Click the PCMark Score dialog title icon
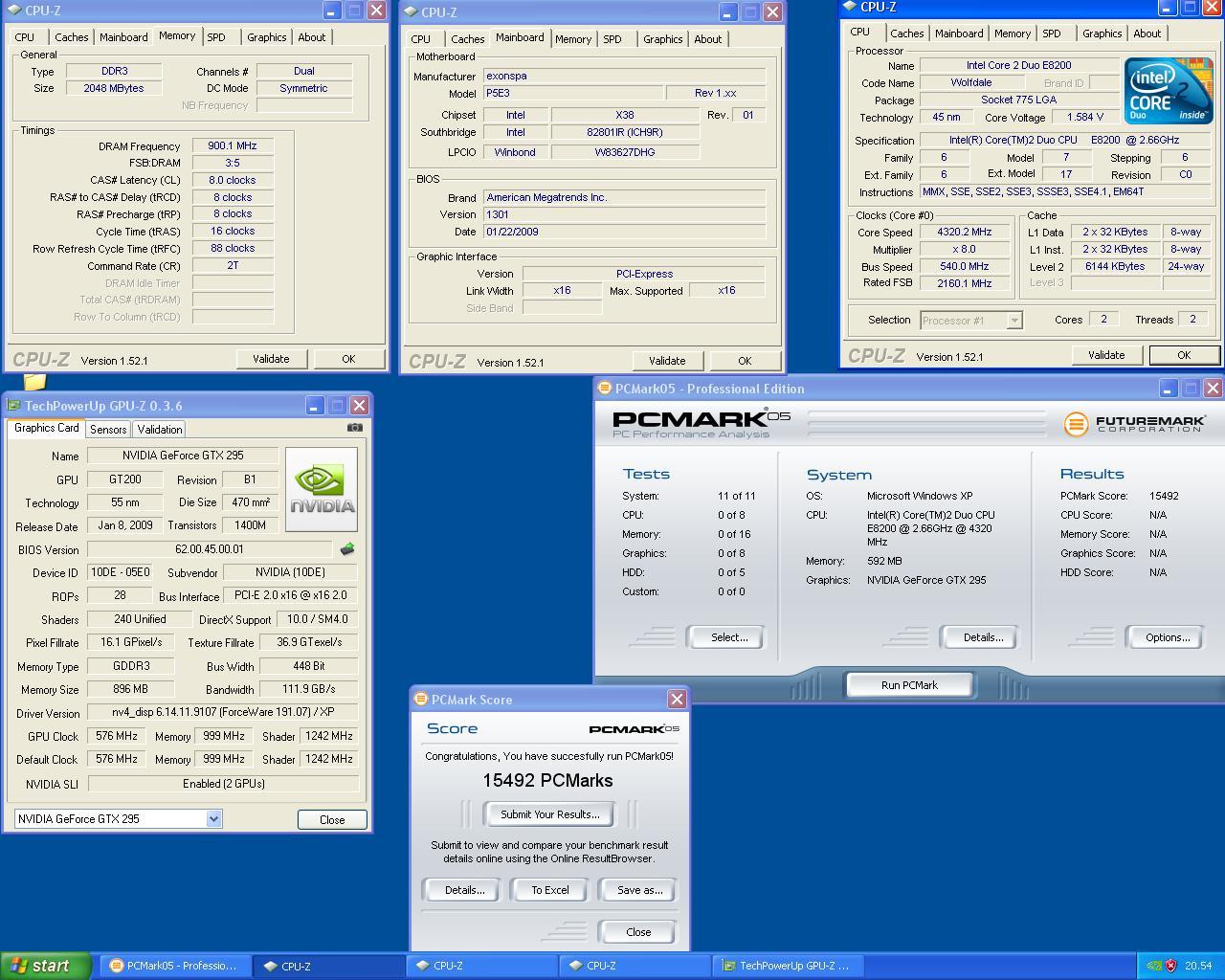The image size is (1225, 980). (x=421, y=700)
